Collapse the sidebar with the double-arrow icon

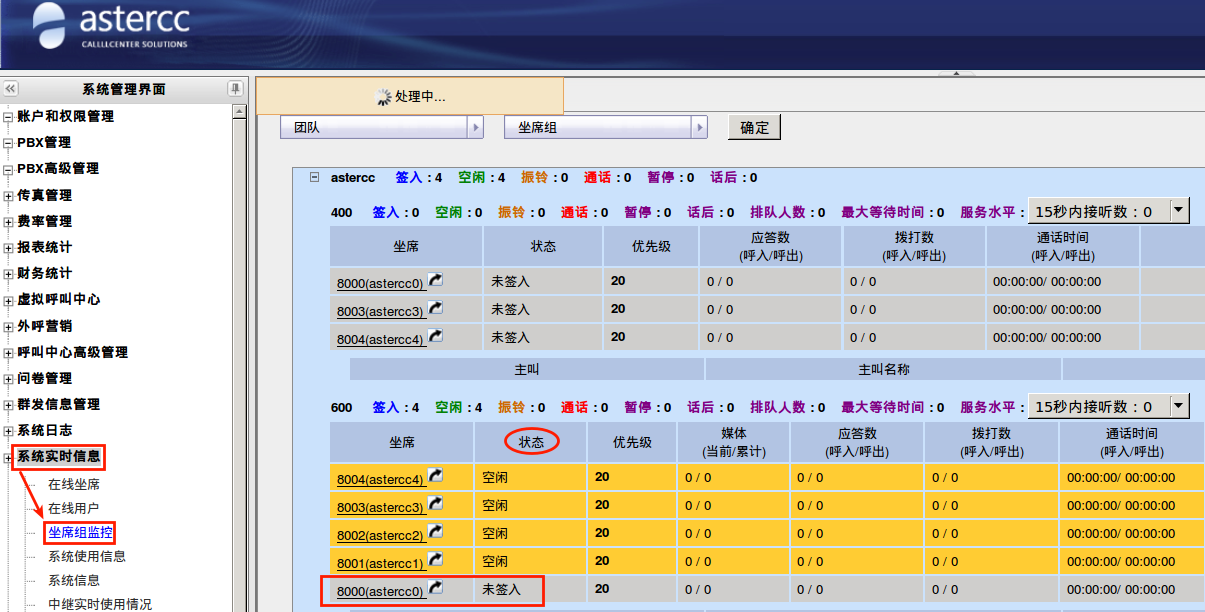pyautogui.click(x=11, y=89)
